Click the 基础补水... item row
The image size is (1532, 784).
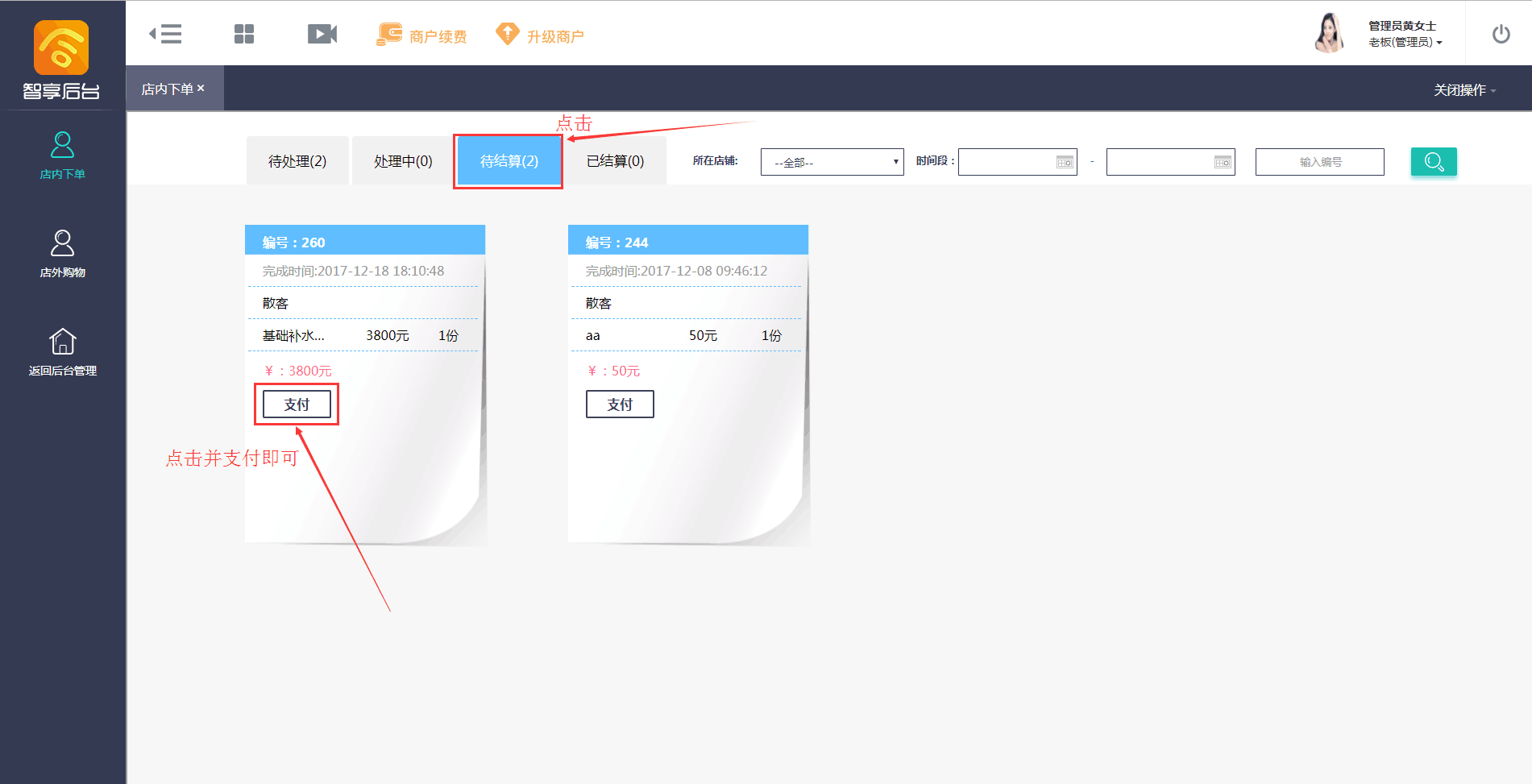point(363,335)
